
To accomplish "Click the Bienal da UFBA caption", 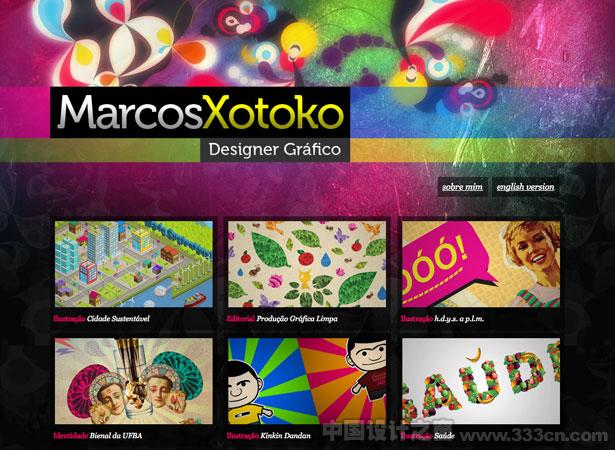I will (x=116, y=435).
